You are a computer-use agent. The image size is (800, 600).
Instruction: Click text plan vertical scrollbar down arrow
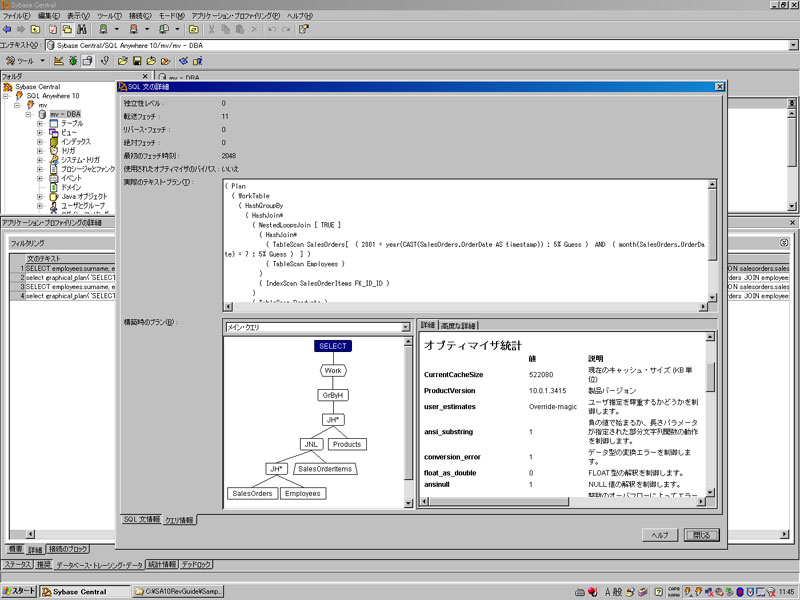click(x=712, y=297)
